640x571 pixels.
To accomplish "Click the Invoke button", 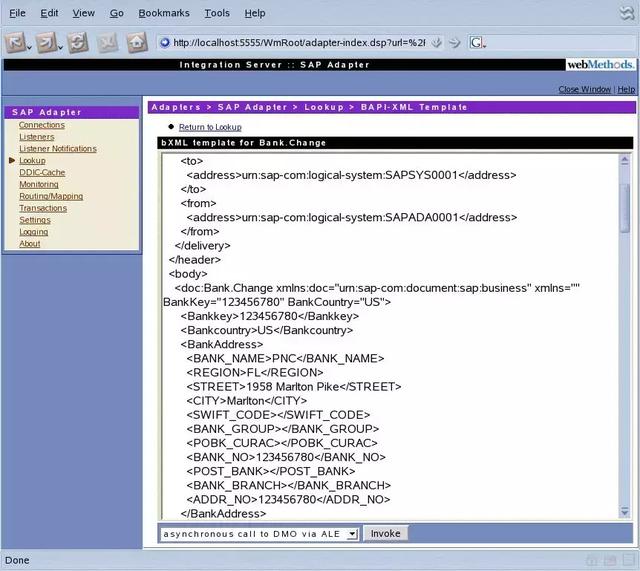I will (385, 533).
